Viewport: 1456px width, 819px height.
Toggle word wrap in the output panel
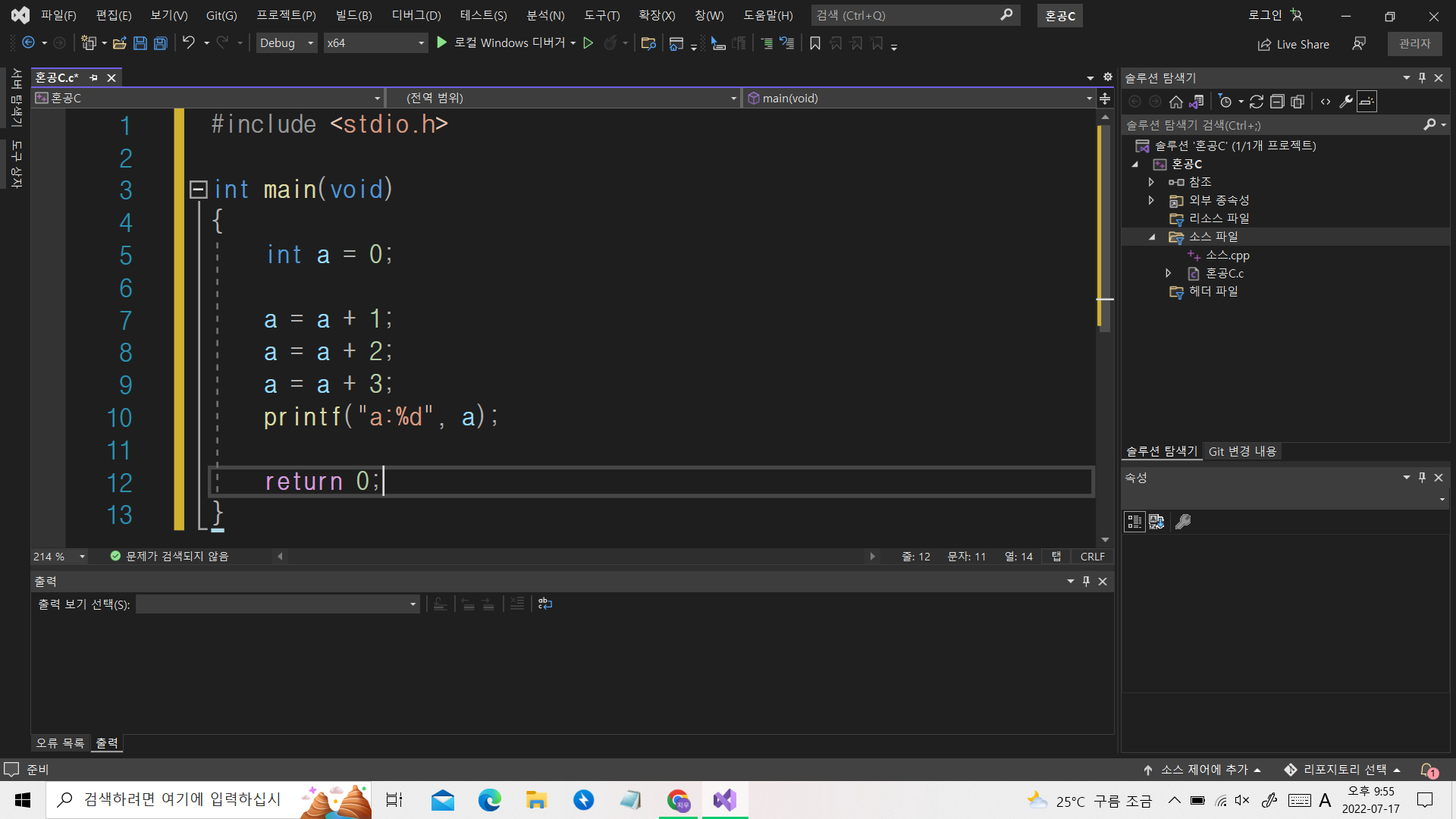click(545, 604)
